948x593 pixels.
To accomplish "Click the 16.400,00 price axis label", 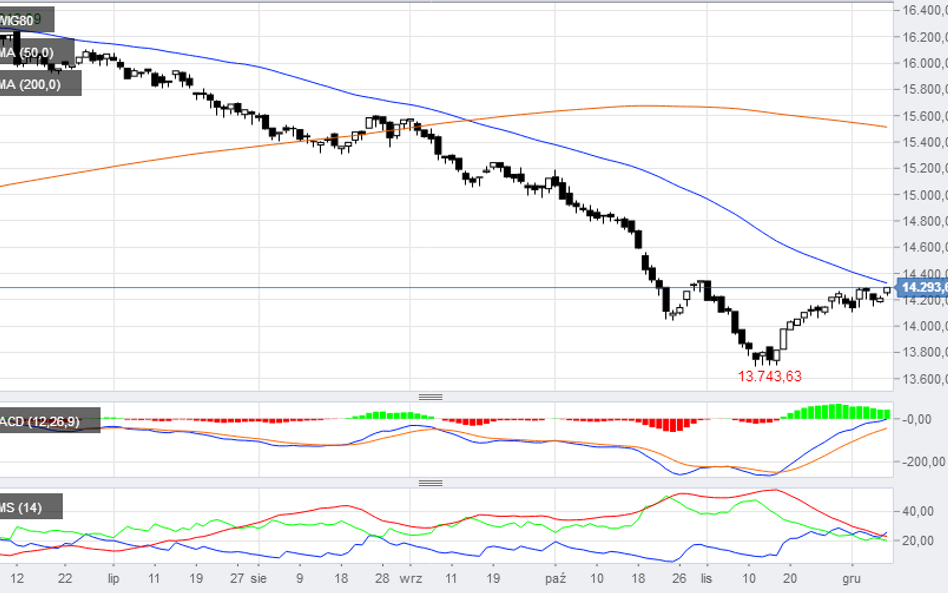I will pyautogui.click(x=924, y=11).
